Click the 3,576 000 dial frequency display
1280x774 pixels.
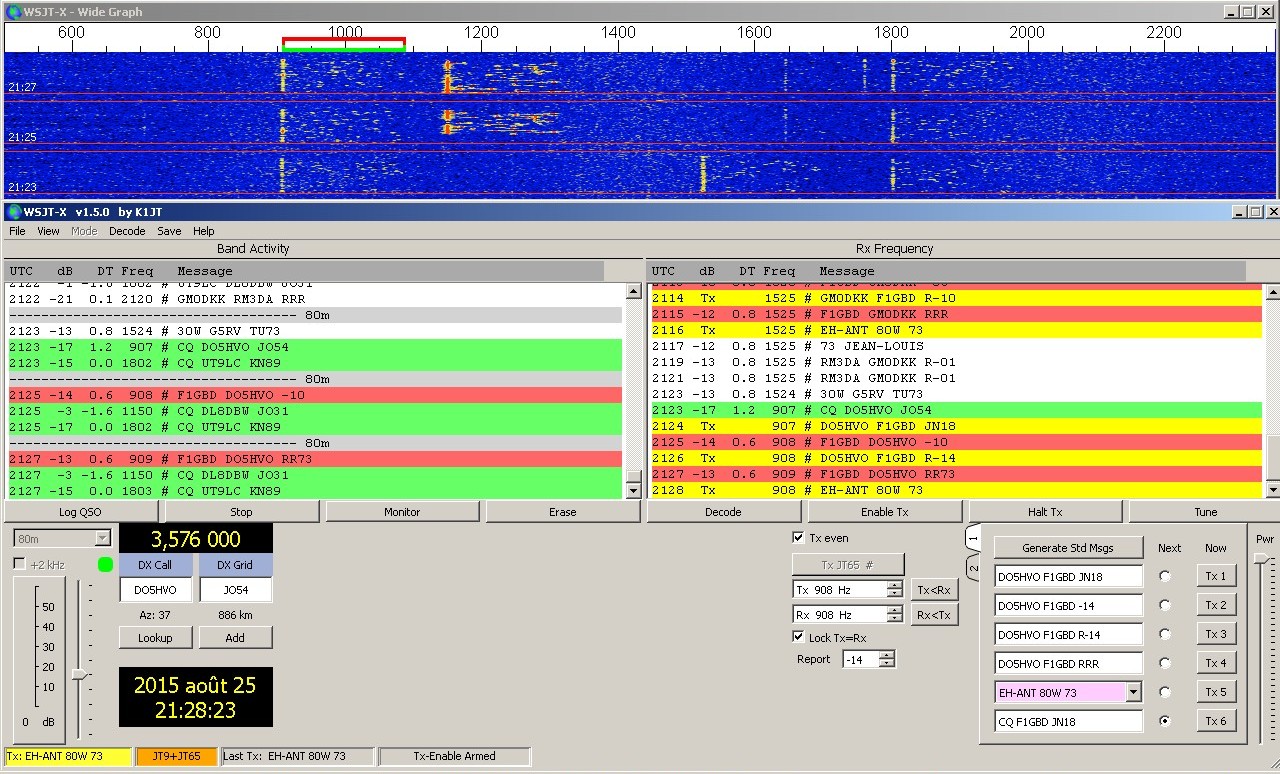196,539
